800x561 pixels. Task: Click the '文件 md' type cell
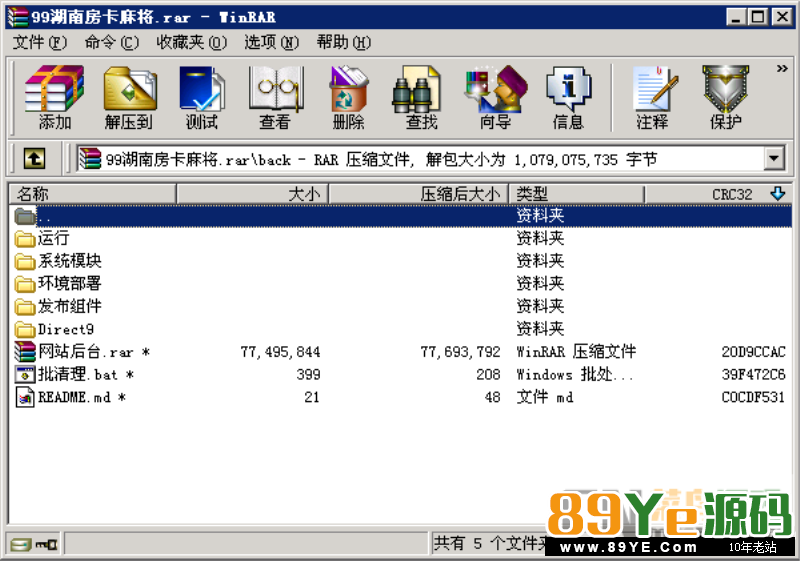tap(544, 397)
